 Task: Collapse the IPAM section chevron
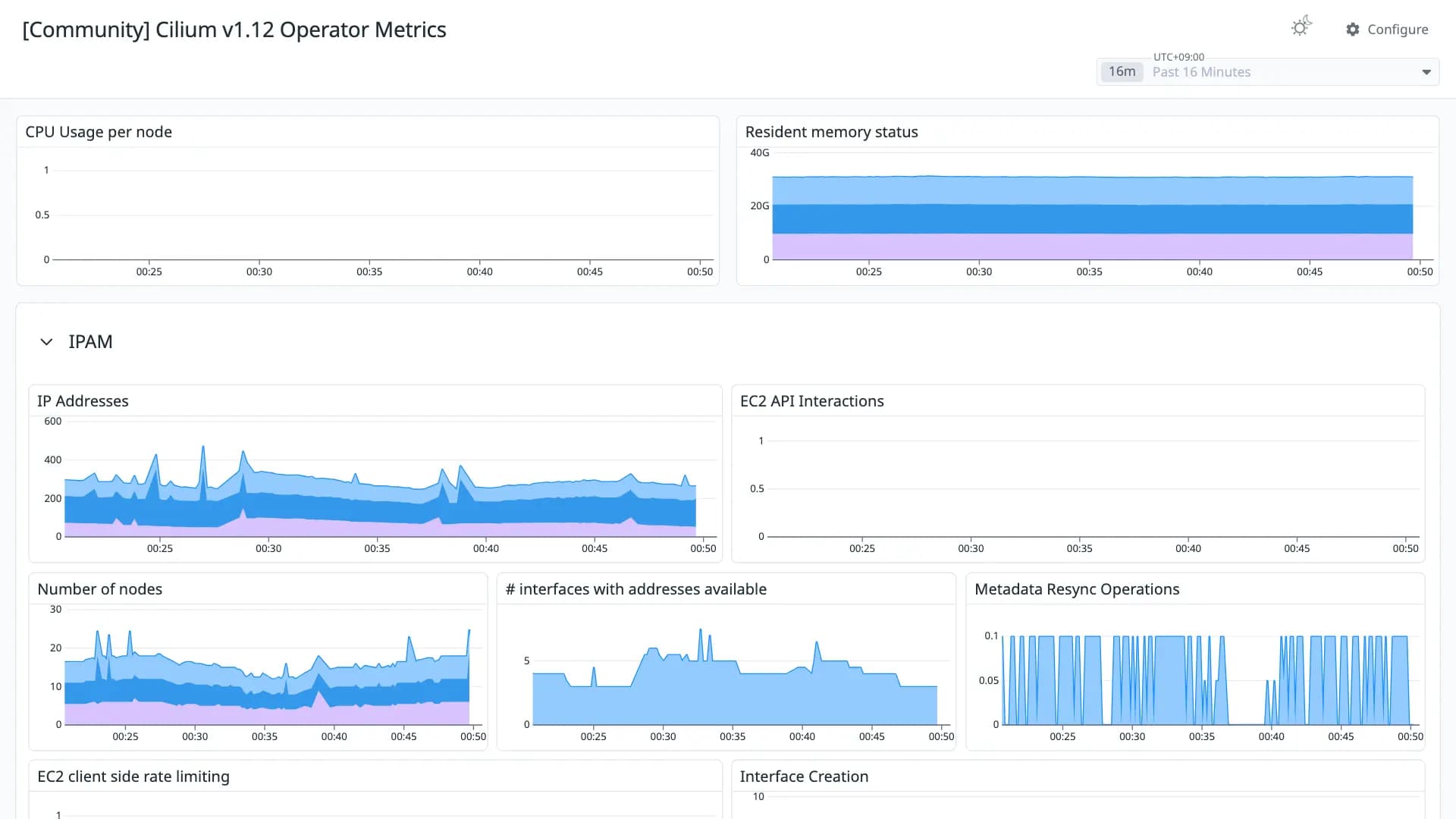point(46,342)
